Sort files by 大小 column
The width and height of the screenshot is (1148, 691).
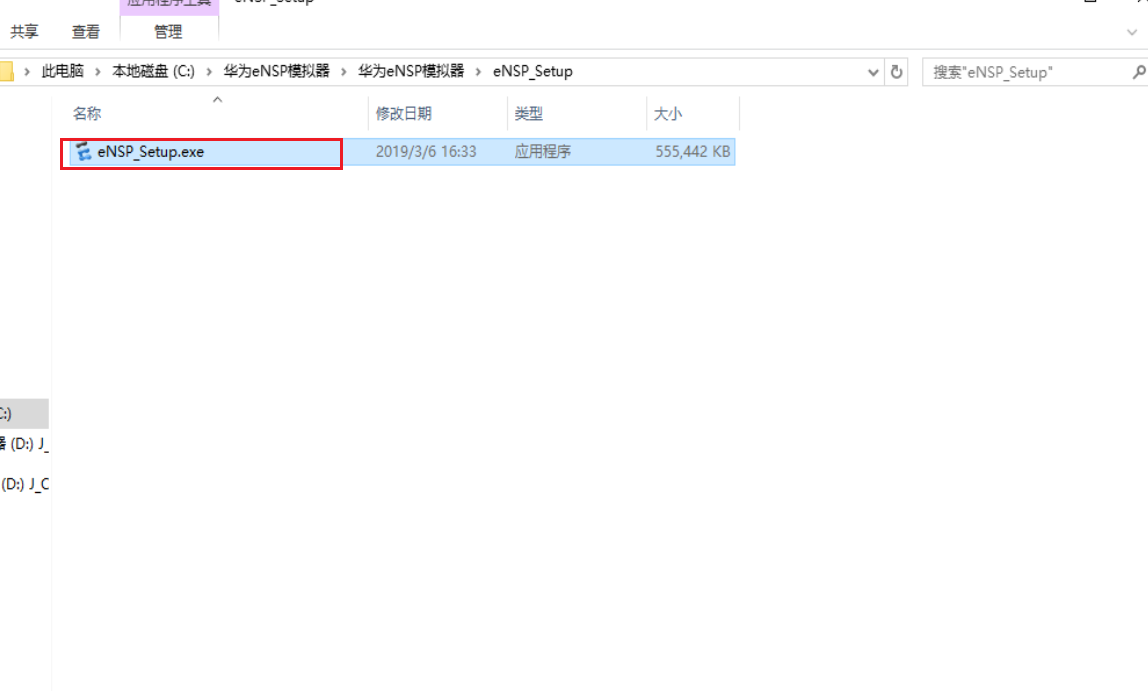(x=668, y=113)
